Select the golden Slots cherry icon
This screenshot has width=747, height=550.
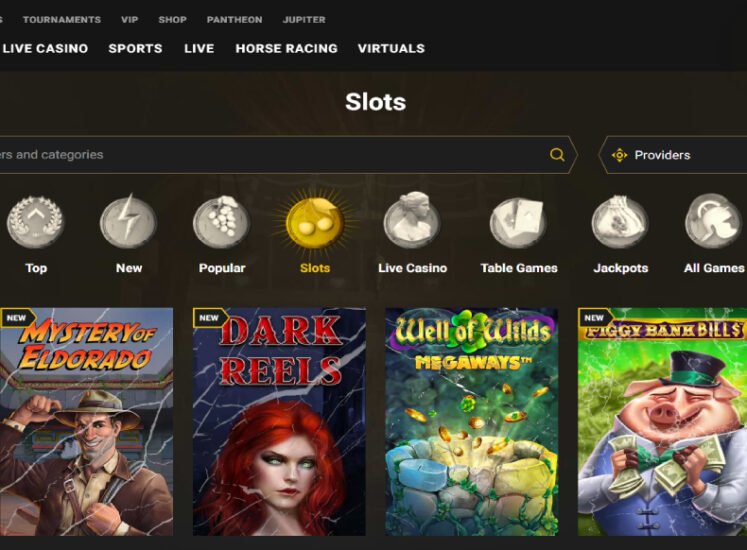[x=315, y=222]
